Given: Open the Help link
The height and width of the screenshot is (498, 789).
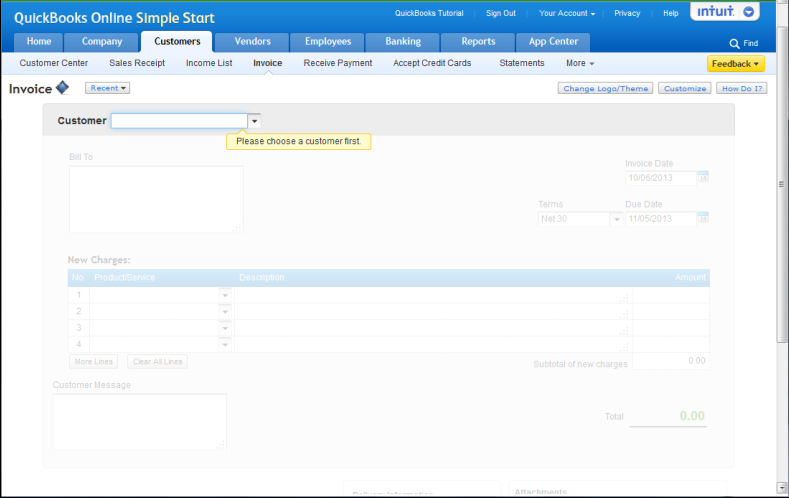Looking at the screenshot, I should click(x=671, y=13).
